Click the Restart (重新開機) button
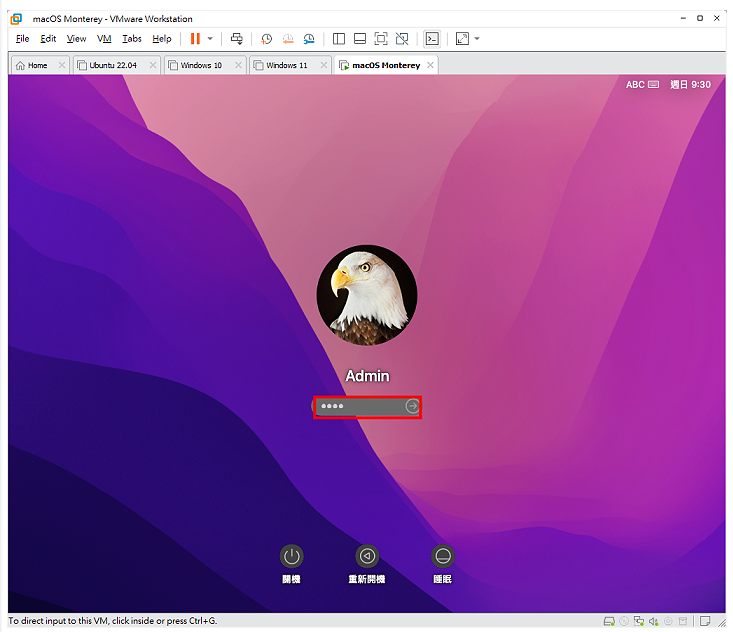This screenshot has height=632, width=733. pos(367,557)
